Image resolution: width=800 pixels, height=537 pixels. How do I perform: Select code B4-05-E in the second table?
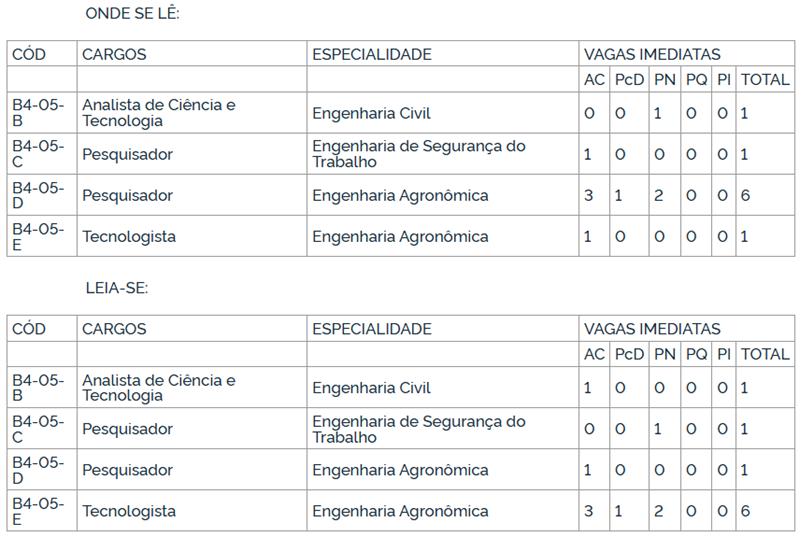pos(38,511)
